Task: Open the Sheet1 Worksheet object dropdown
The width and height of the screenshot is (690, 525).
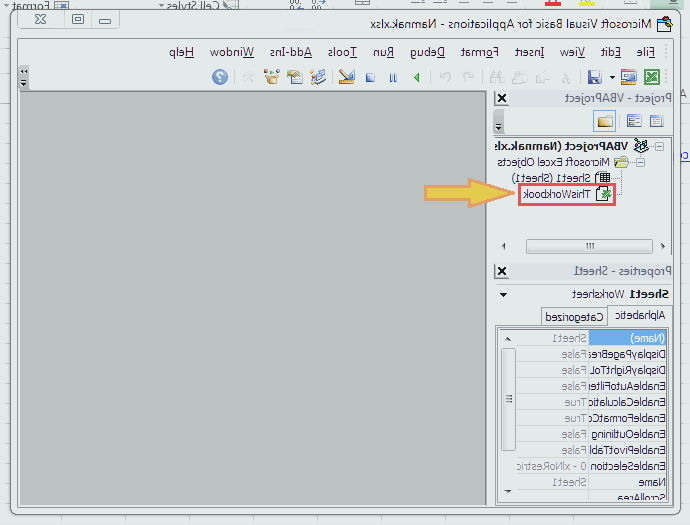Action: 502,294
